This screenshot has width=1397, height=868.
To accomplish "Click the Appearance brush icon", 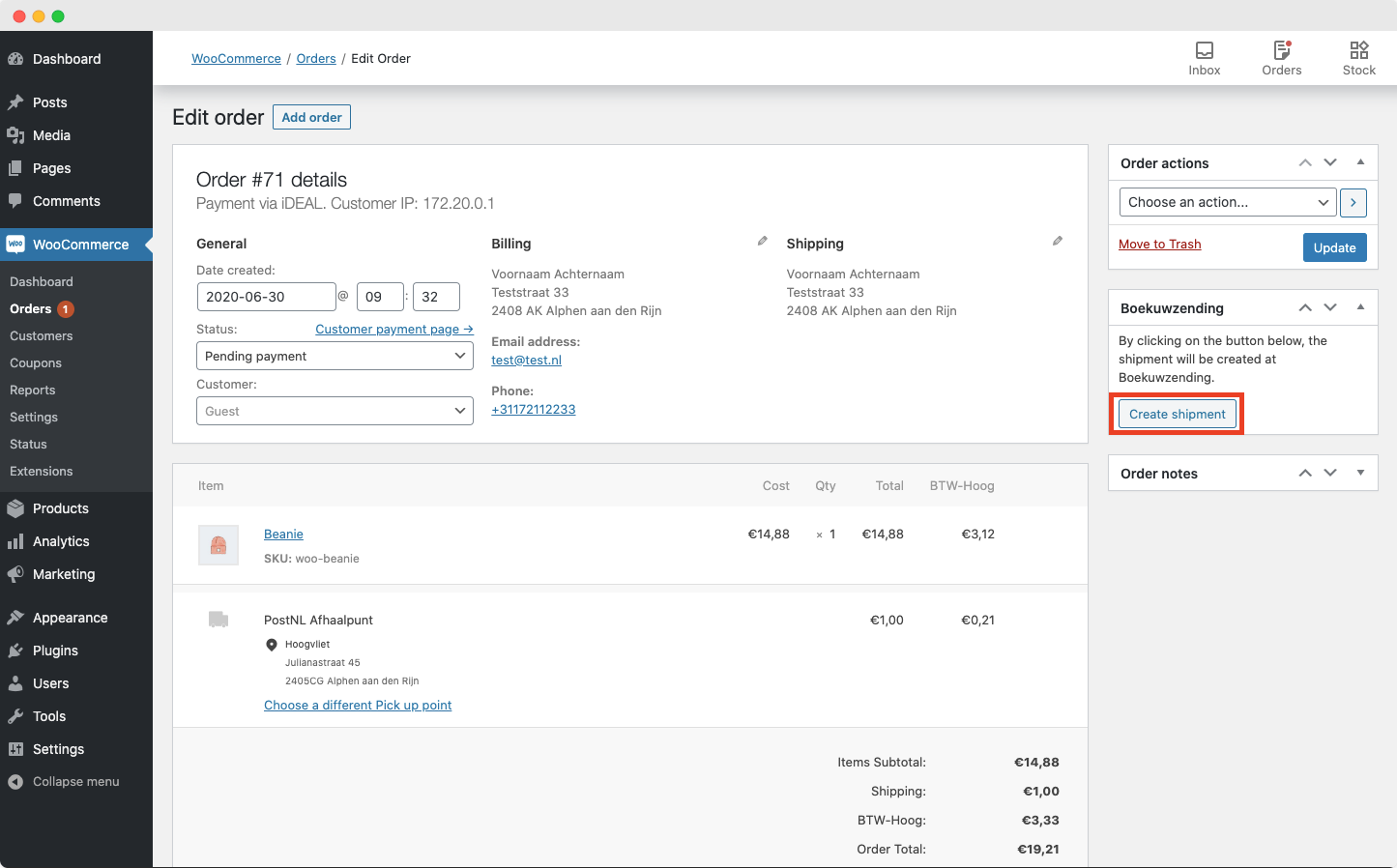I will coord(15,618).
